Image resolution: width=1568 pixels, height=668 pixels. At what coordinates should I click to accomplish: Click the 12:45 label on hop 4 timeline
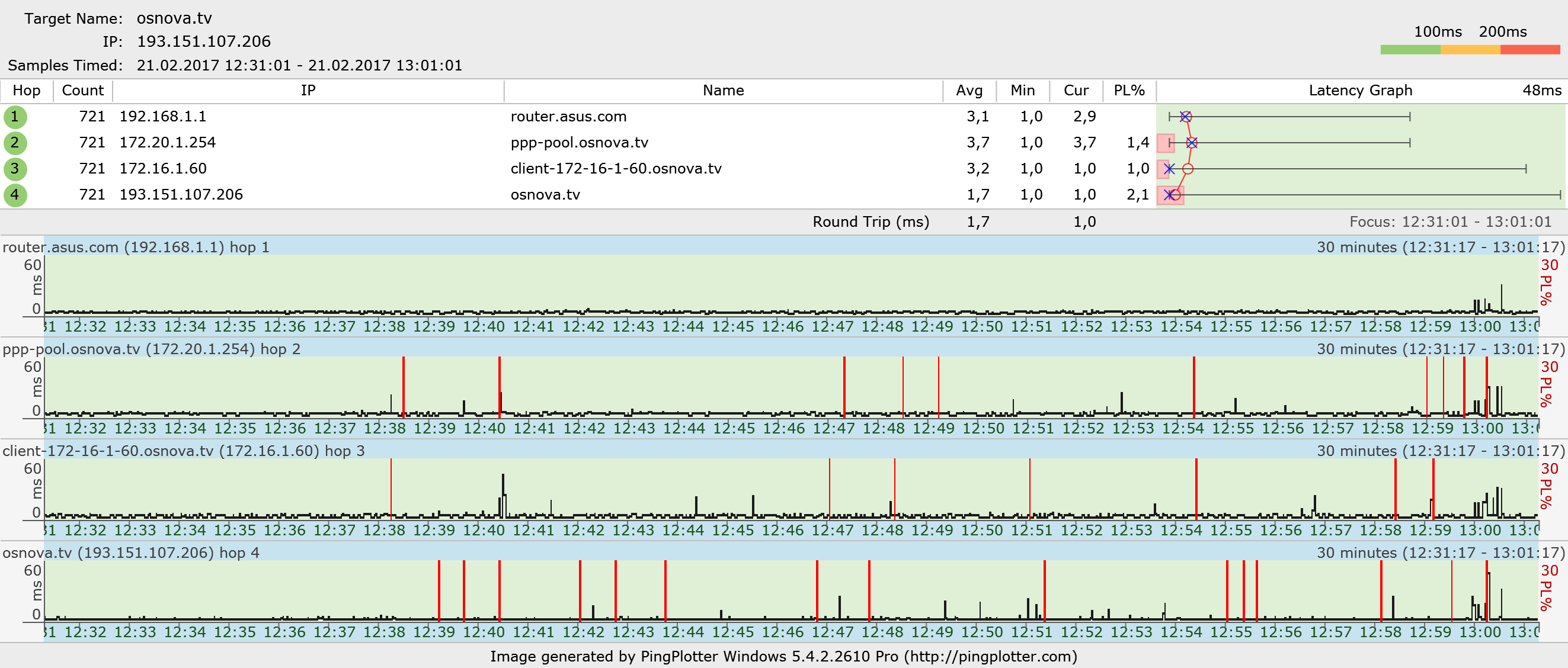tap(733, 632)
